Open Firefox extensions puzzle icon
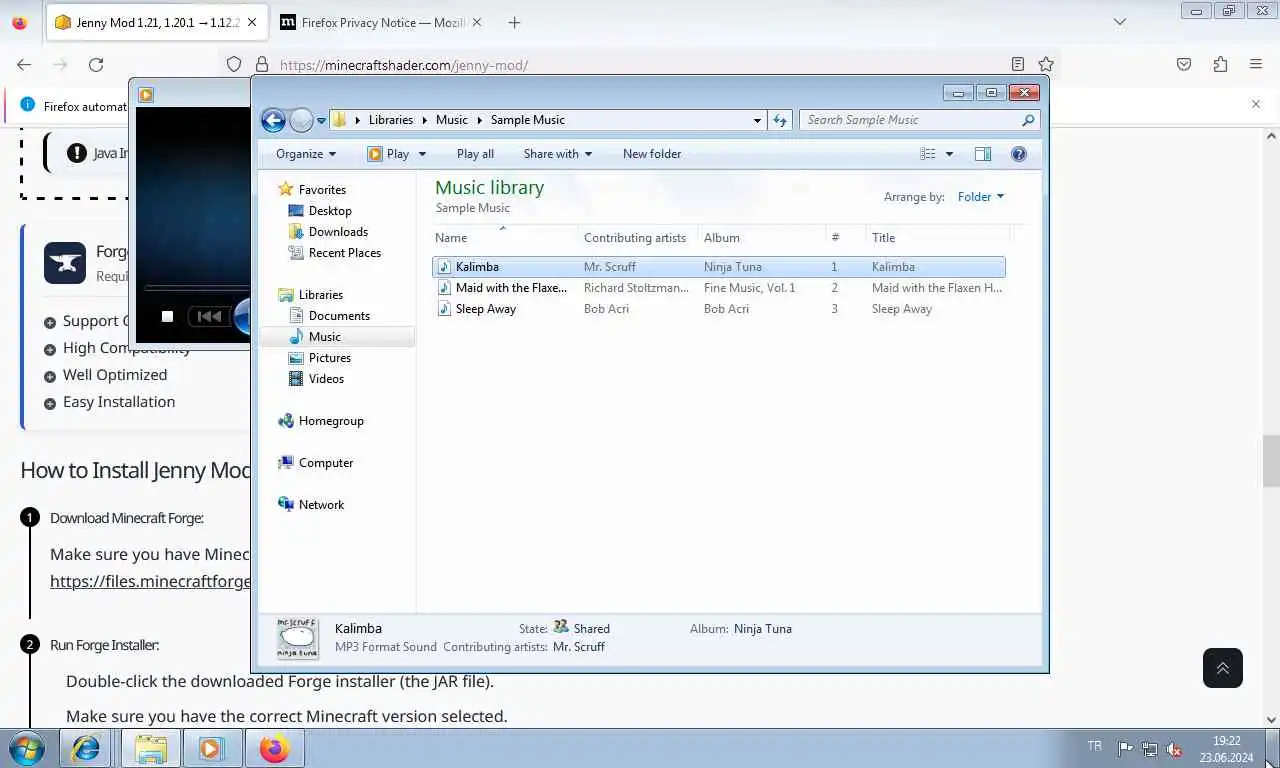 click(x=1220, y=65)
